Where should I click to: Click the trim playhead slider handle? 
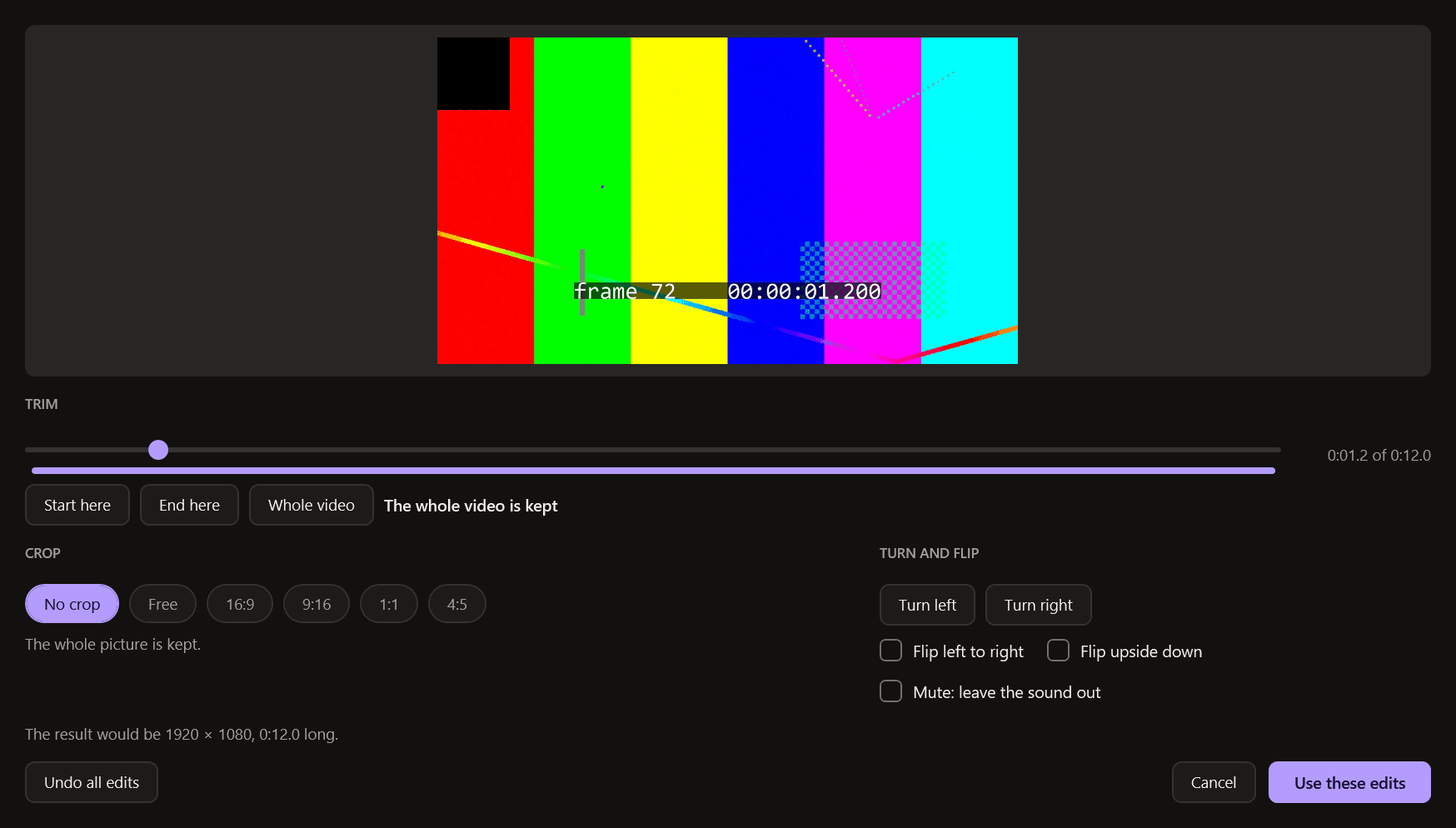158,450
